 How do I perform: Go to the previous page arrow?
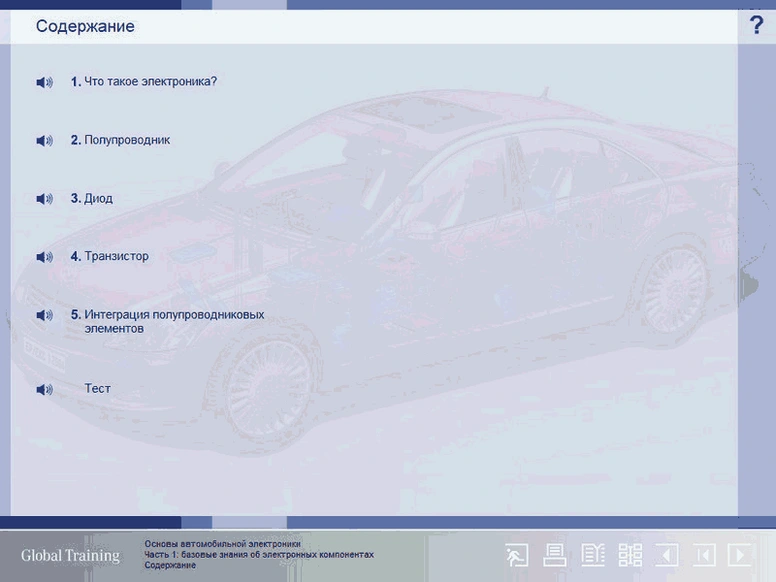(x=667, y=555)
